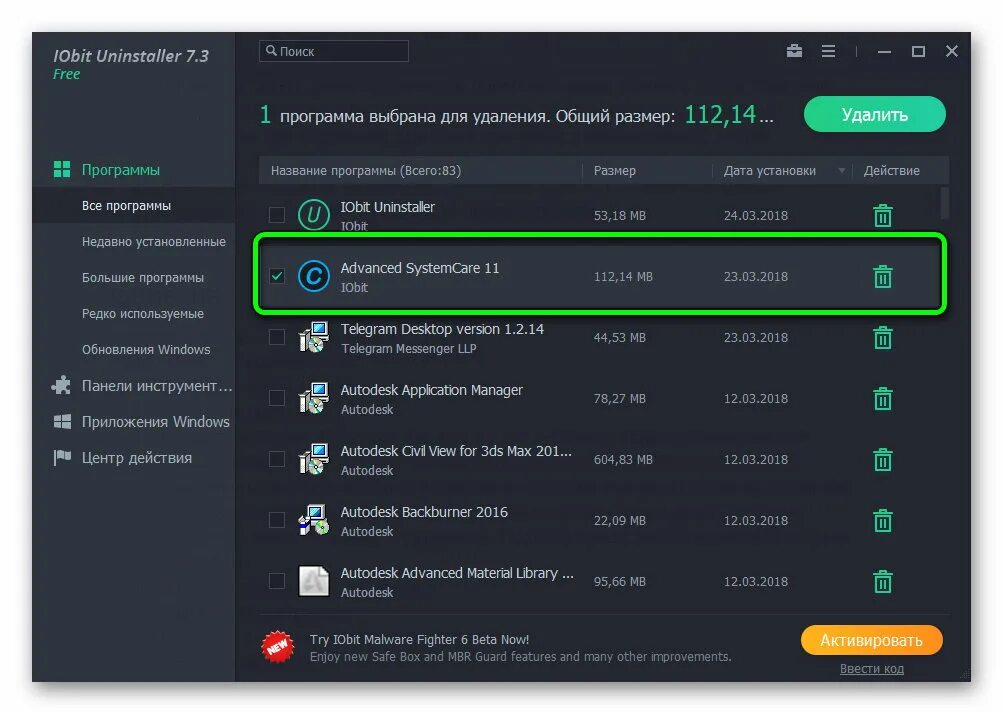Screen dimensions: 1003x714
Task: Click the Autodesk Backburner 2016 icon
Action: point(313,520)
